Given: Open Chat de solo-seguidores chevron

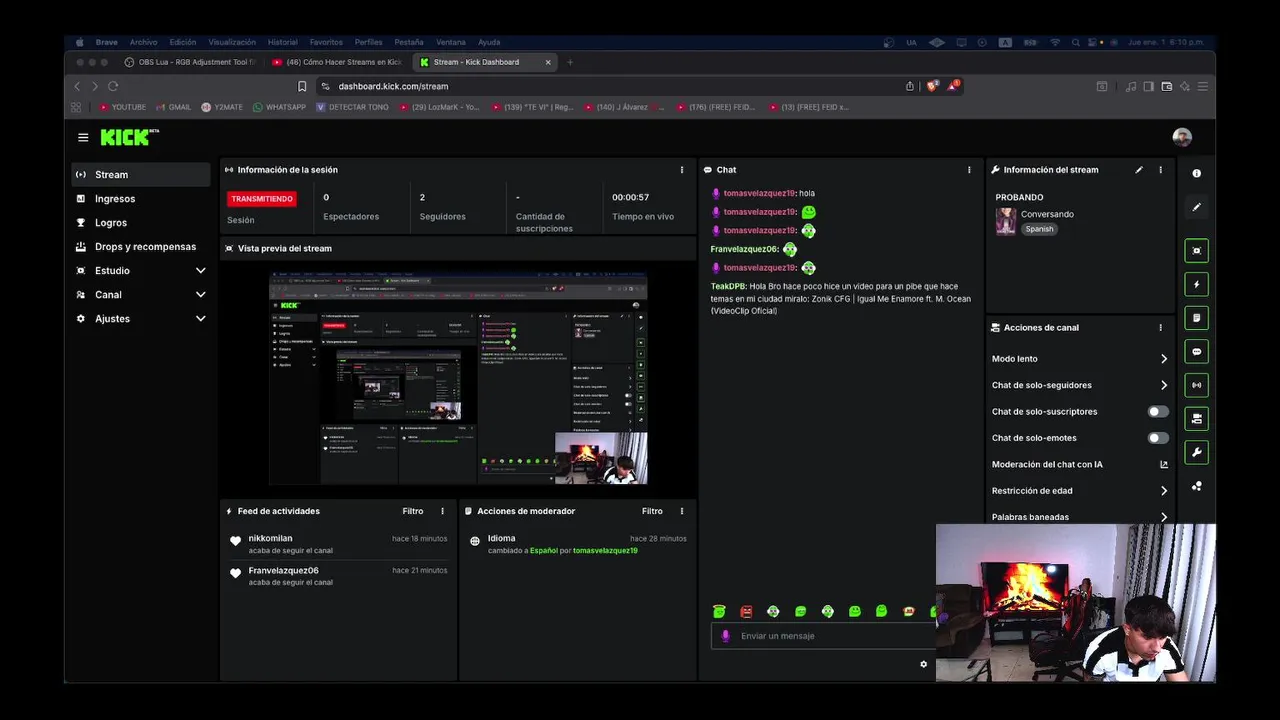Looking at the screenshot, I should pos(1164,385).
